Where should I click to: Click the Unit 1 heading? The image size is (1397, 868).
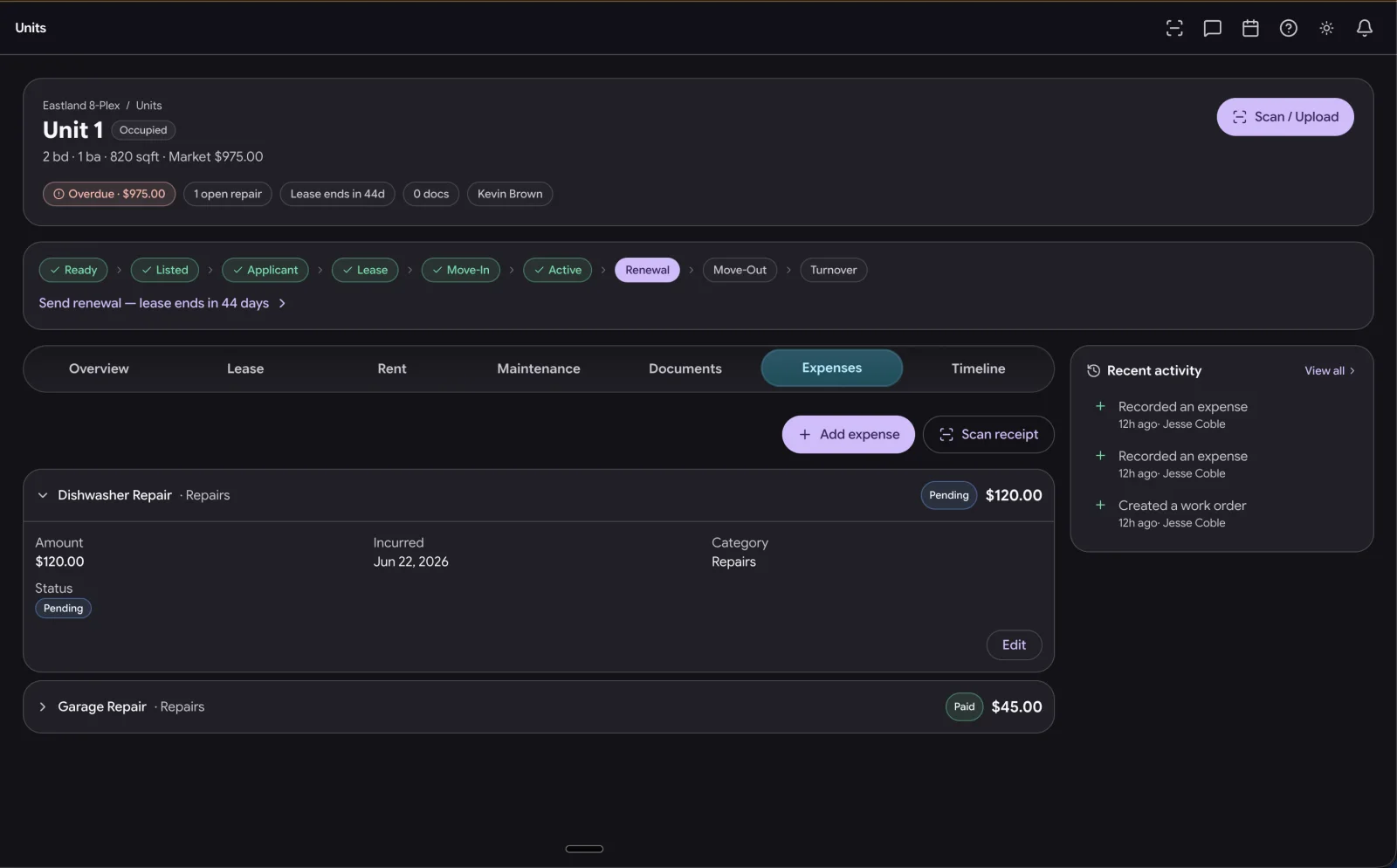(x=73, y=130)
